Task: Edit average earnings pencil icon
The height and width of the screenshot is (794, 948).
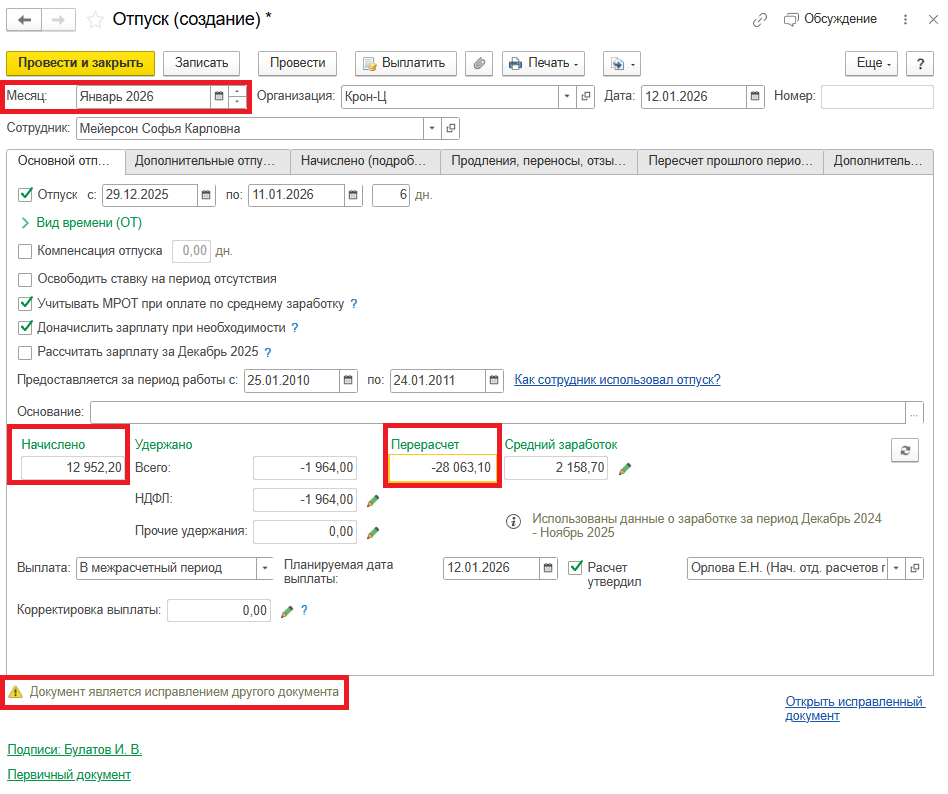Action: pyautogui.click(x=626, y=468)
